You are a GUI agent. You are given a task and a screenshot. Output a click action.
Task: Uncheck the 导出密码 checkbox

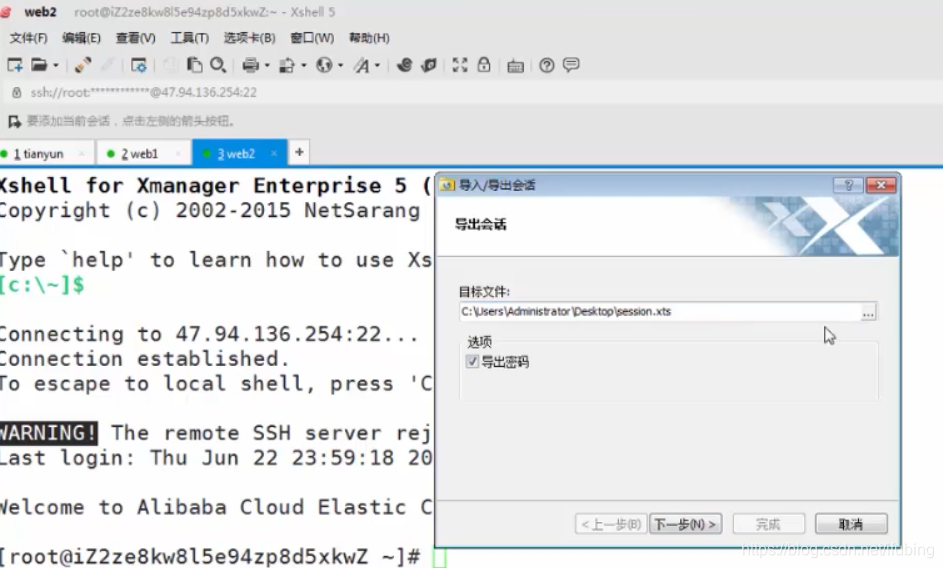473,362
